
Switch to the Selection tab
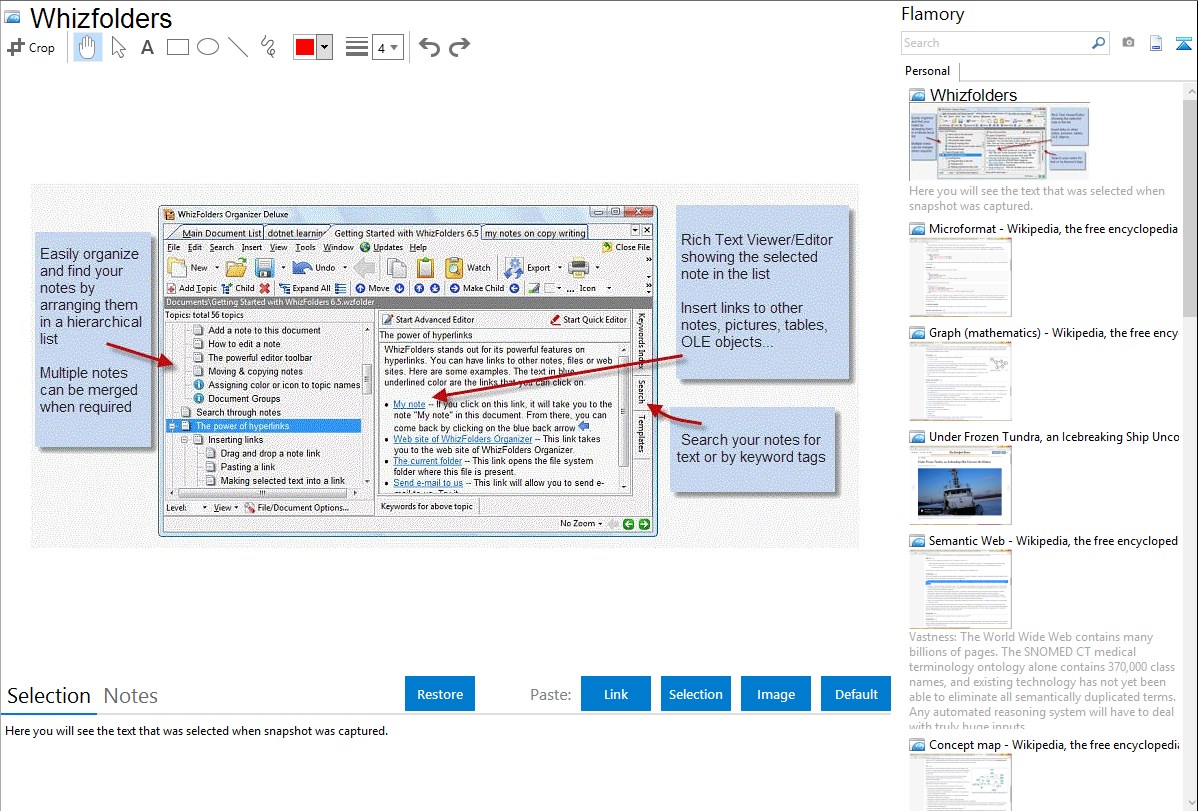[49, 696]
